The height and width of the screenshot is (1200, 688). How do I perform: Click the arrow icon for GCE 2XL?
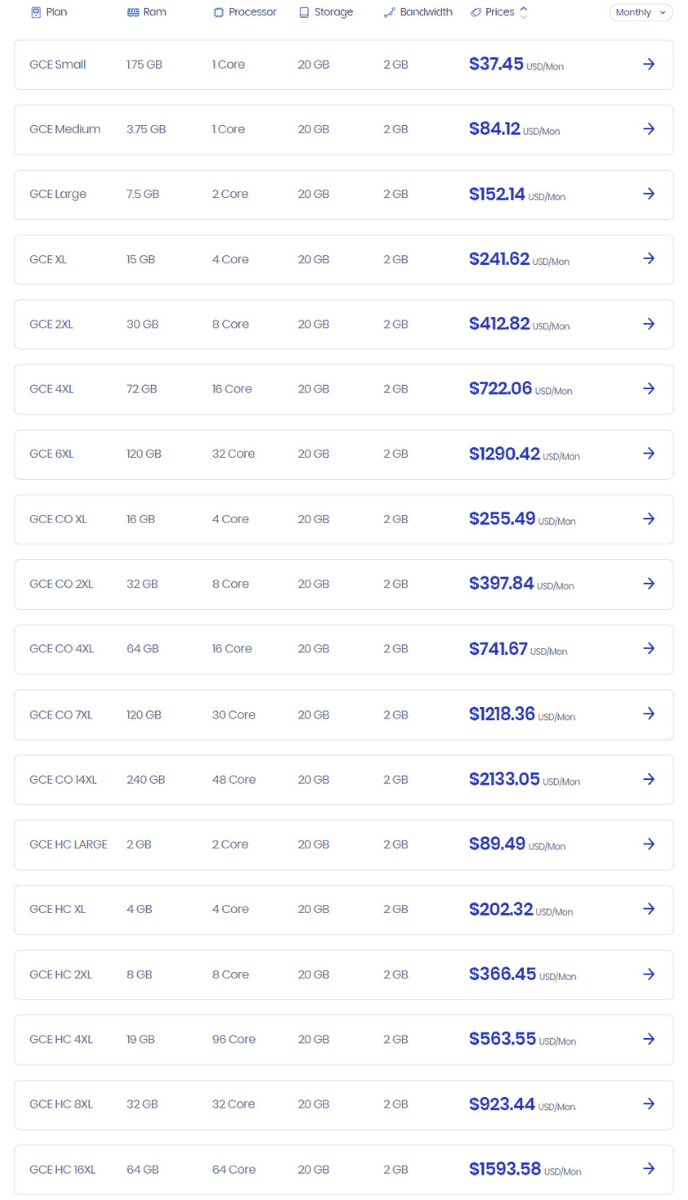pos(649,324)
